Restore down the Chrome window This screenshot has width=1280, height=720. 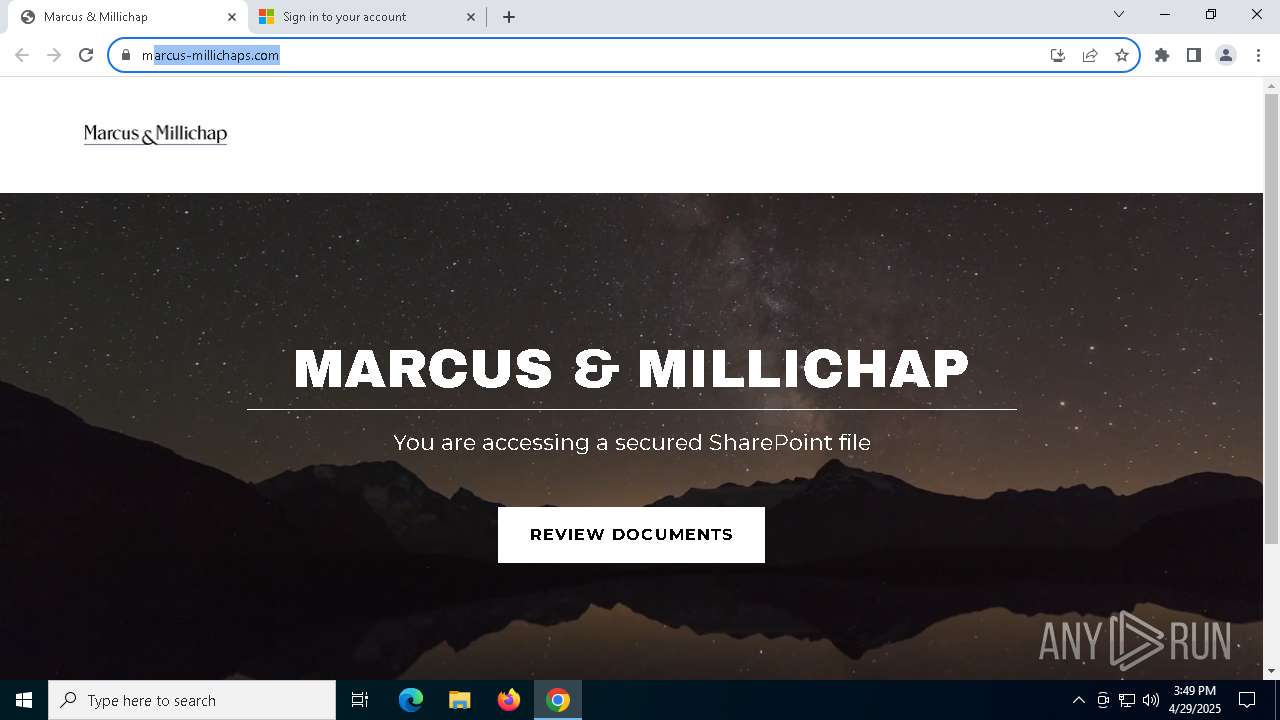click(x=1211, y=15)
